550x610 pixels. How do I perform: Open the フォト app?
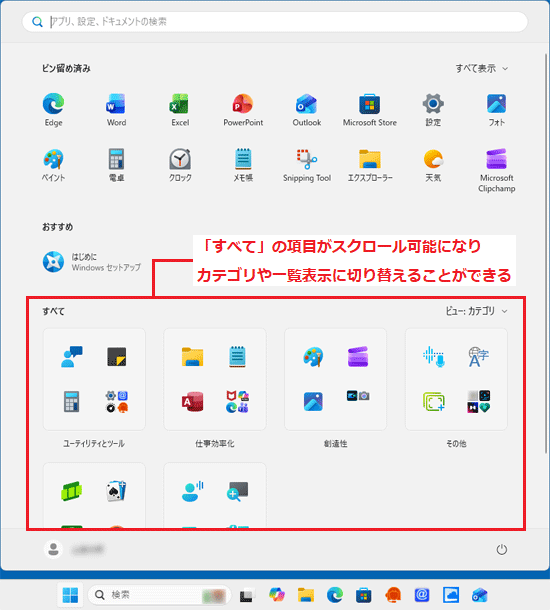[x=496, y=110]
